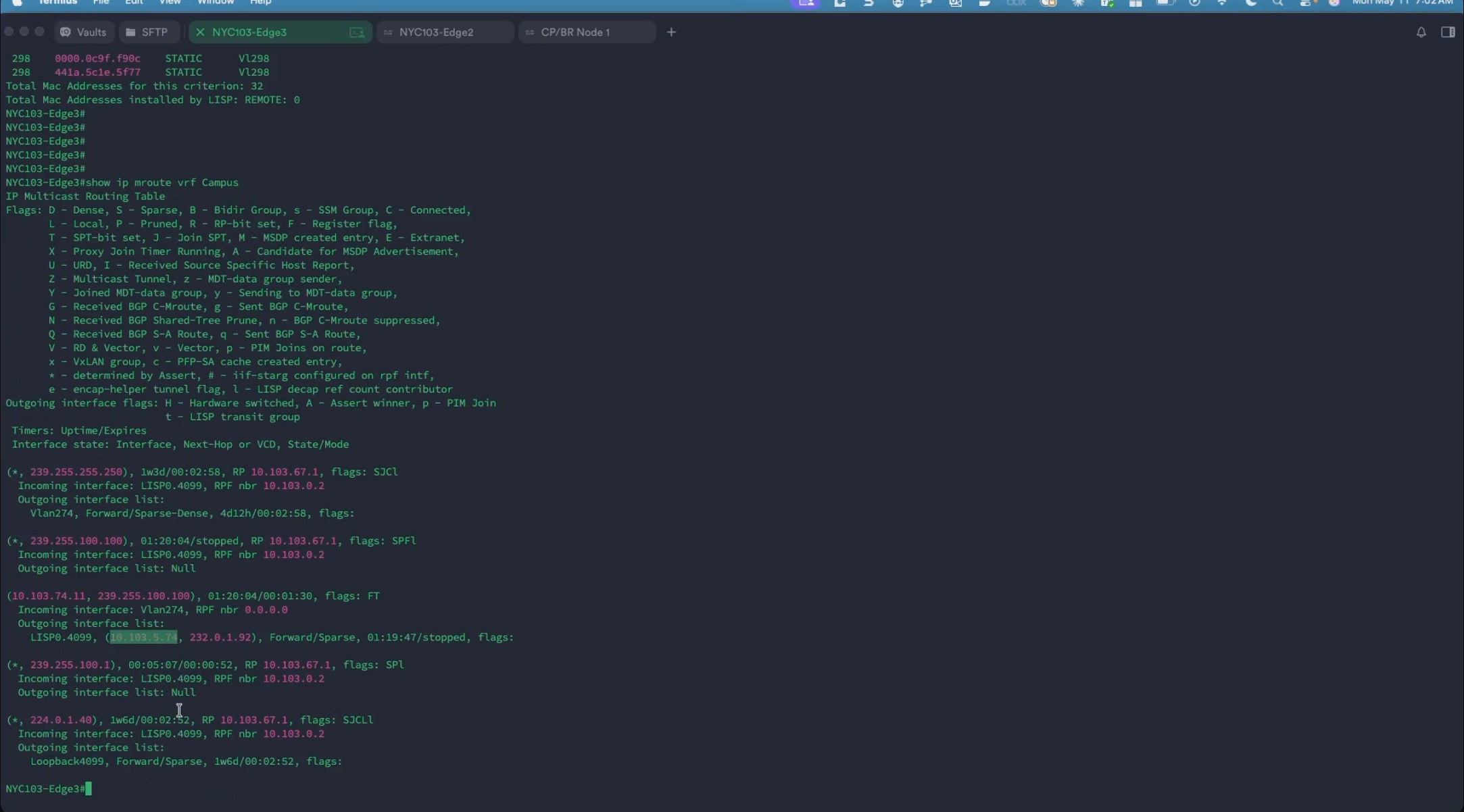Click the 'flags: SJCLl' text
Viewport: 1464px width, 812px height.
[x=337, y=719]
